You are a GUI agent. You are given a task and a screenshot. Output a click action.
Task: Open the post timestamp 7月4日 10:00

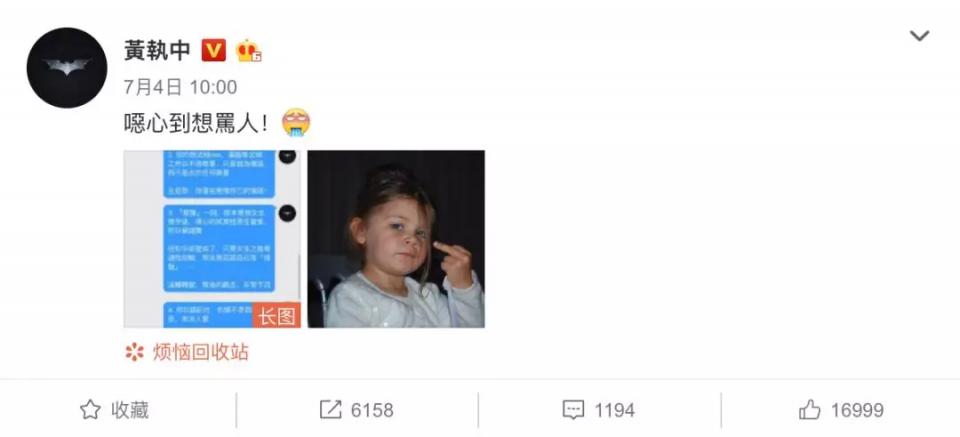[181, 87]
